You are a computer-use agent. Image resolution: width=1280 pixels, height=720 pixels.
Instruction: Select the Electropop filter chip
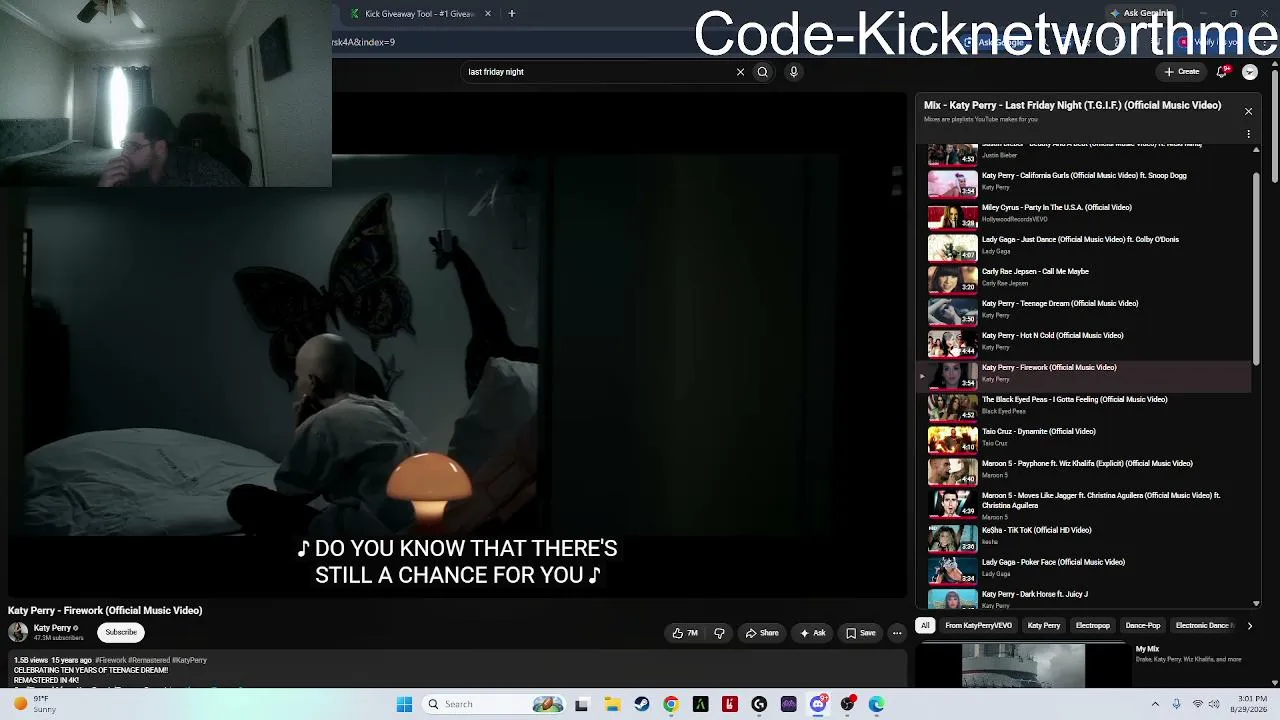point(1093,626)
